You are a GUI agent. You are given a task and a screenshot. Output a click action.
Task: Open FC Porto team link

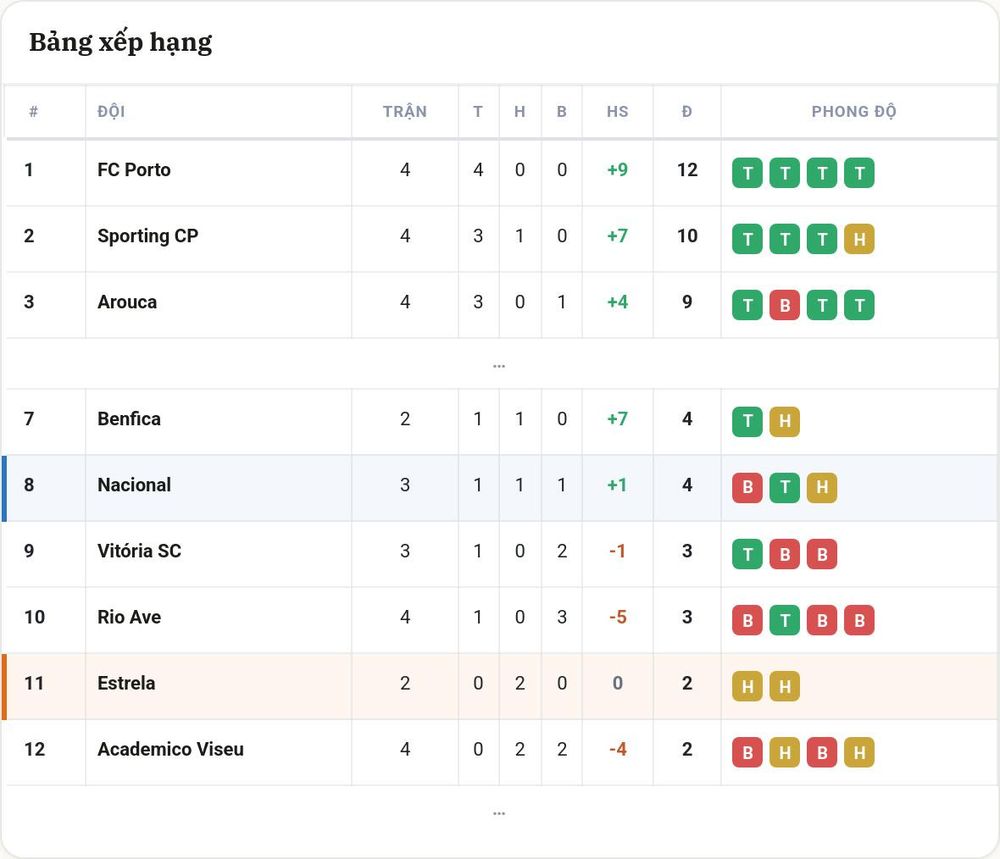(134, 170)
